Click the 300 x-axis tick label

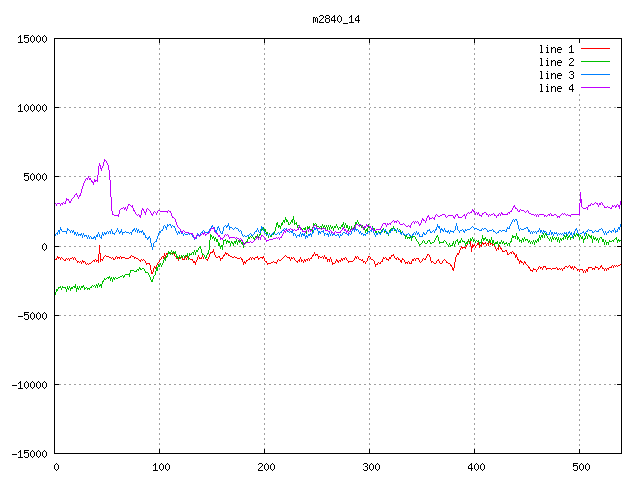[x=370, y=467]
